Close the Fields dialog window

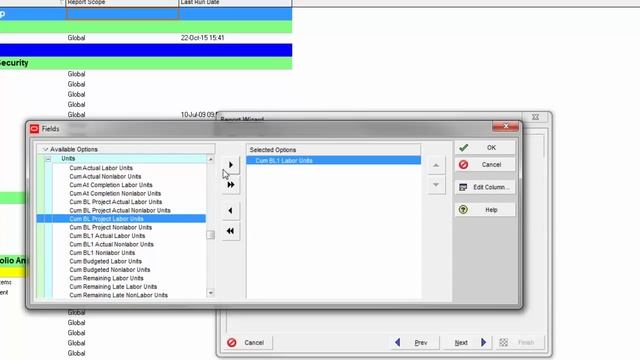[506, 127]
